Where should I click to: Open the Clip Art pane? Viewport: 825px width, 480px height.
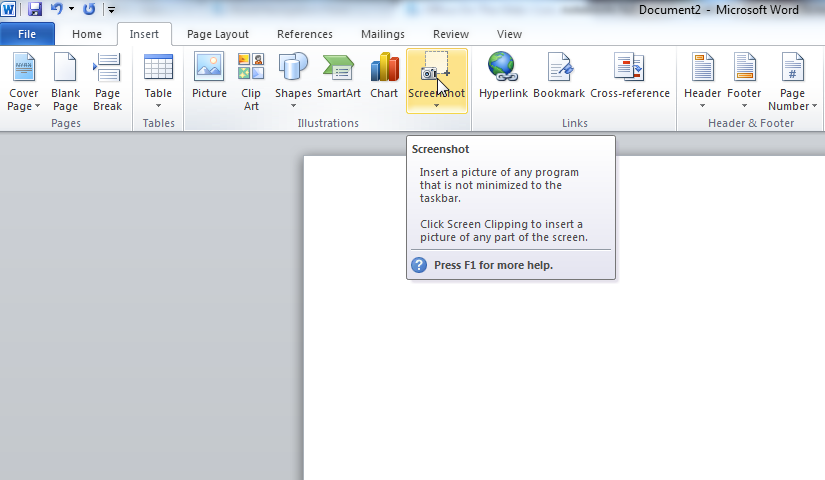click(x=251, y=82)
